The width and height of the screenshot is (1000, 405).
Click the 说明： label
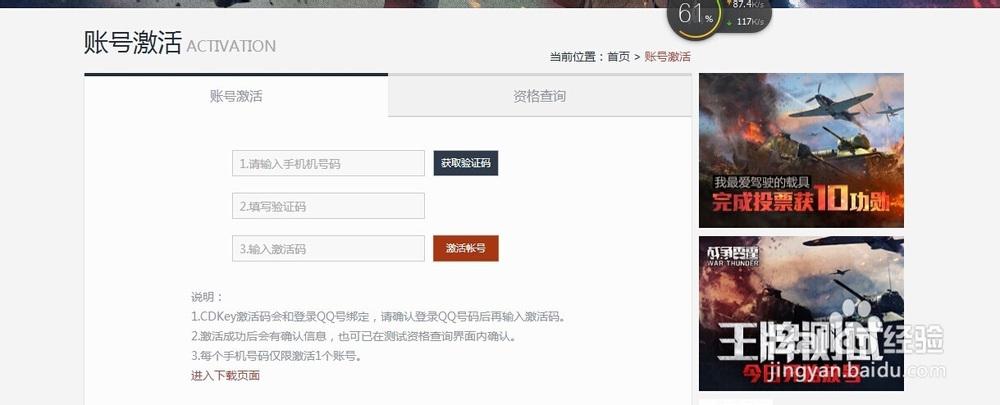point(208,297)
